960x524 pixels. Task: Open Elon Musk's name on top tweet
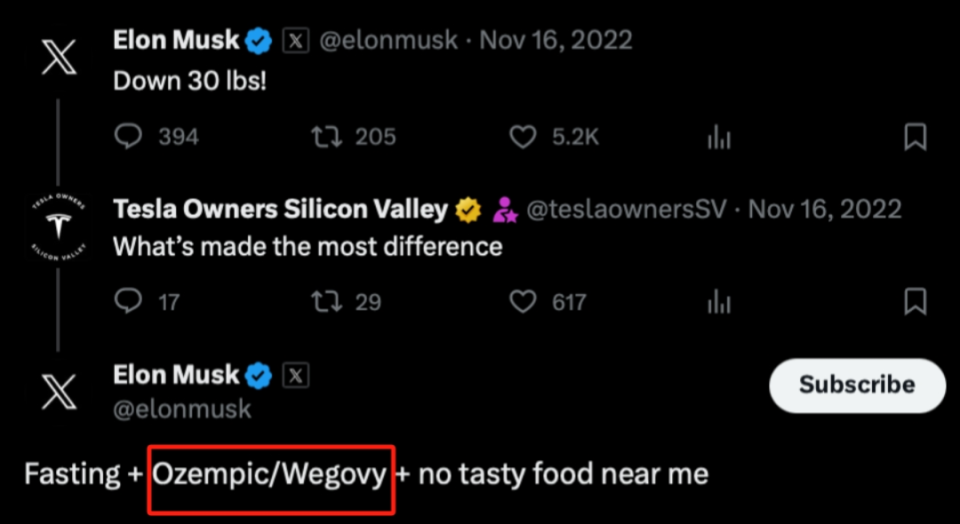[x=176, y=41]
